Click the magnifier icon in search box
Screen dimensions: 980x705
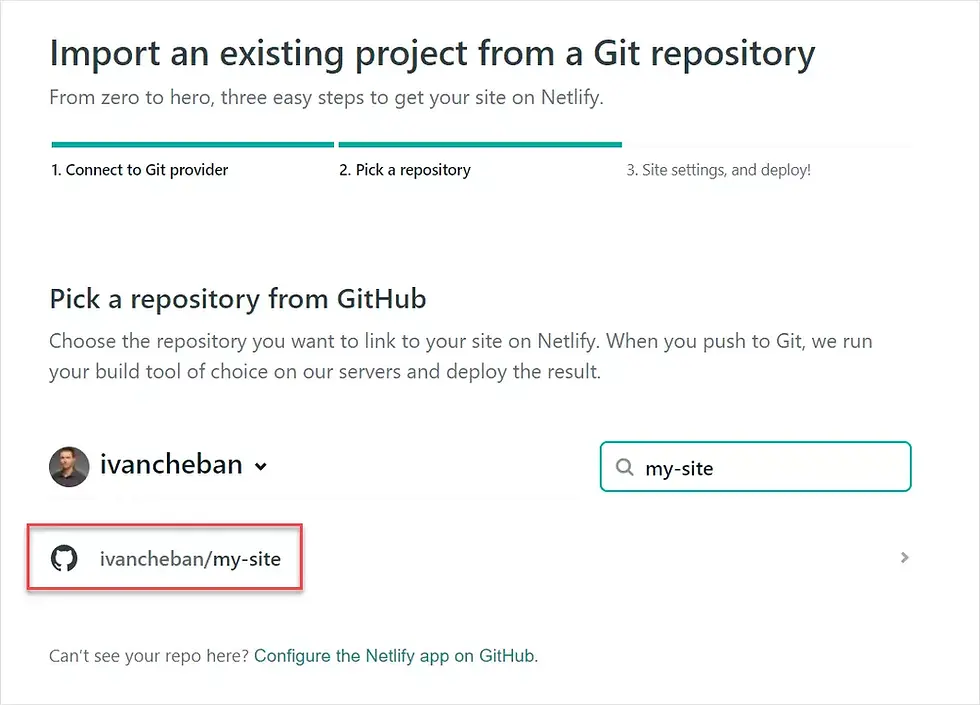pos(624,467)
